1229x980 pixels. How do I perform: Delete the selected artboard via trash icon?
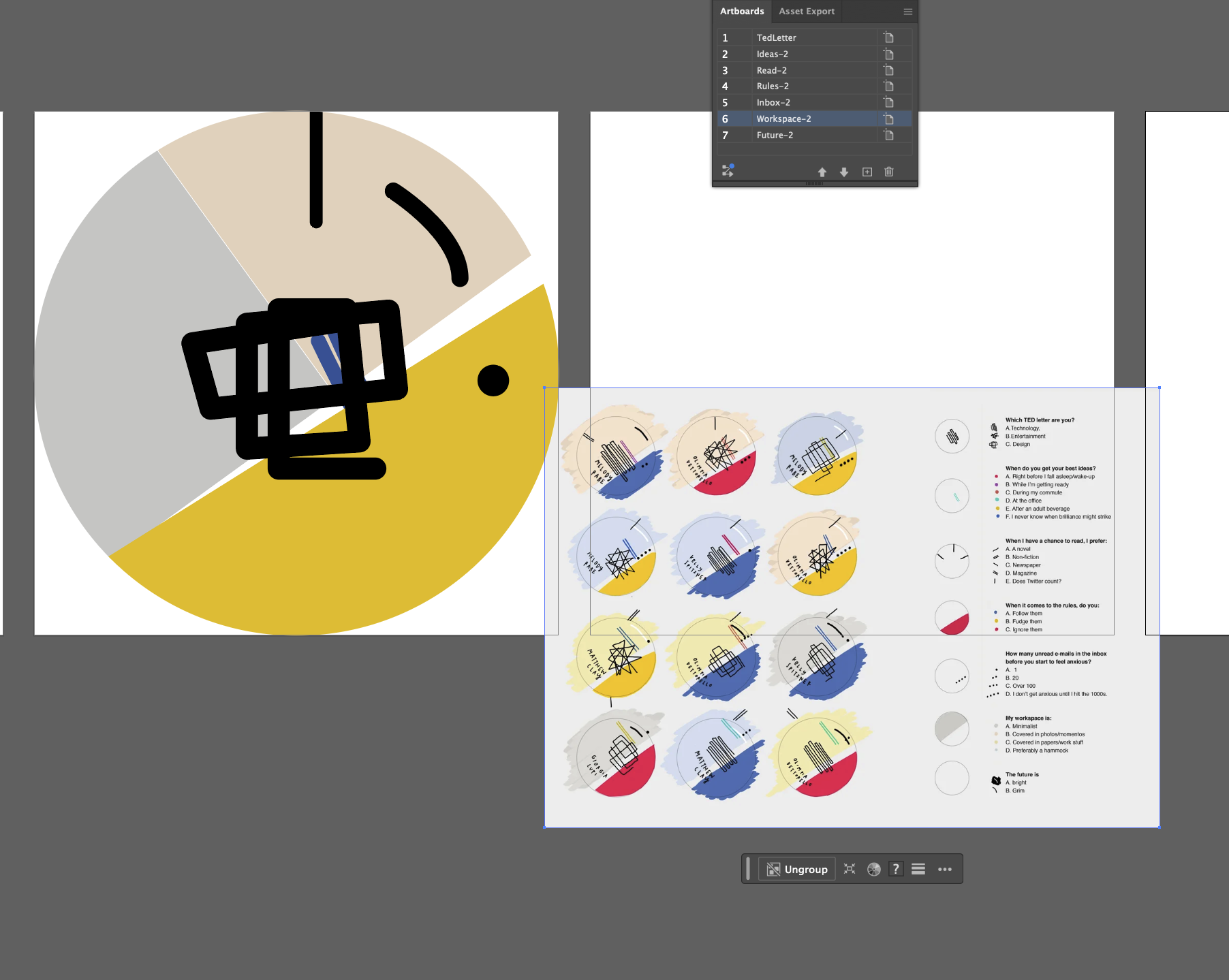(889, 172)
